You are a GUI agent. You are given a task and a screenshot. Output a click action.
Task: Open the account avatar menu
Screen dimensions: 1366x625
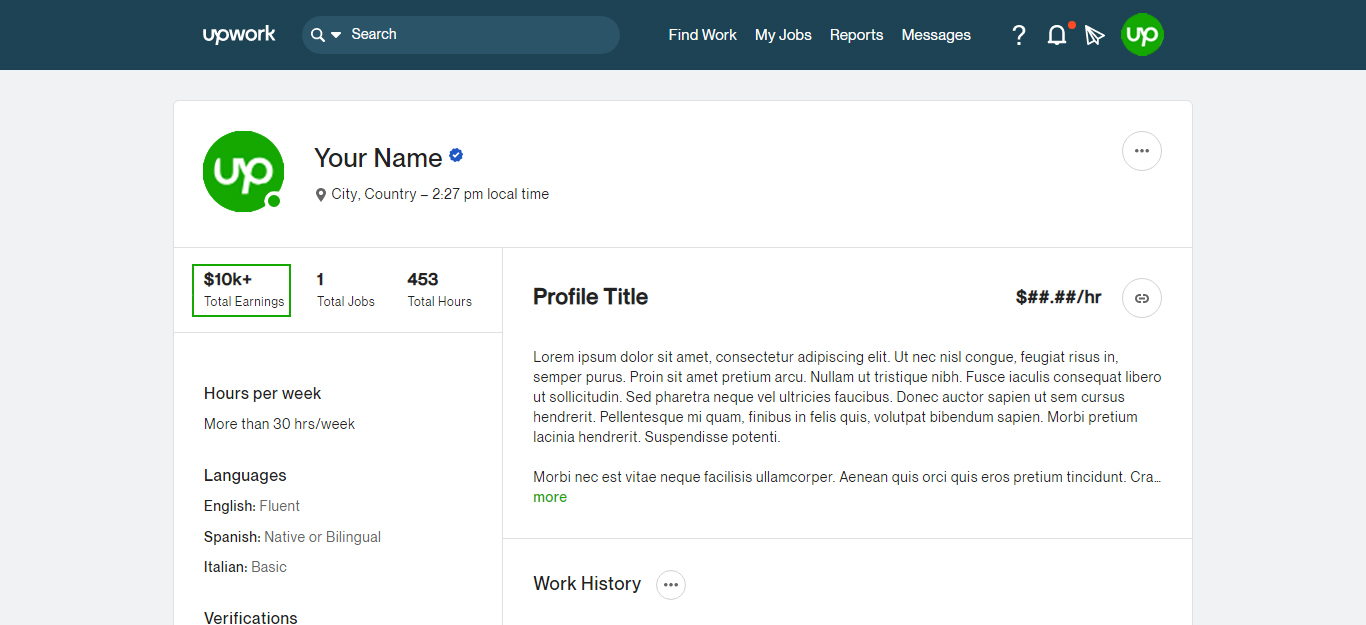click(x=1142, y=35)
